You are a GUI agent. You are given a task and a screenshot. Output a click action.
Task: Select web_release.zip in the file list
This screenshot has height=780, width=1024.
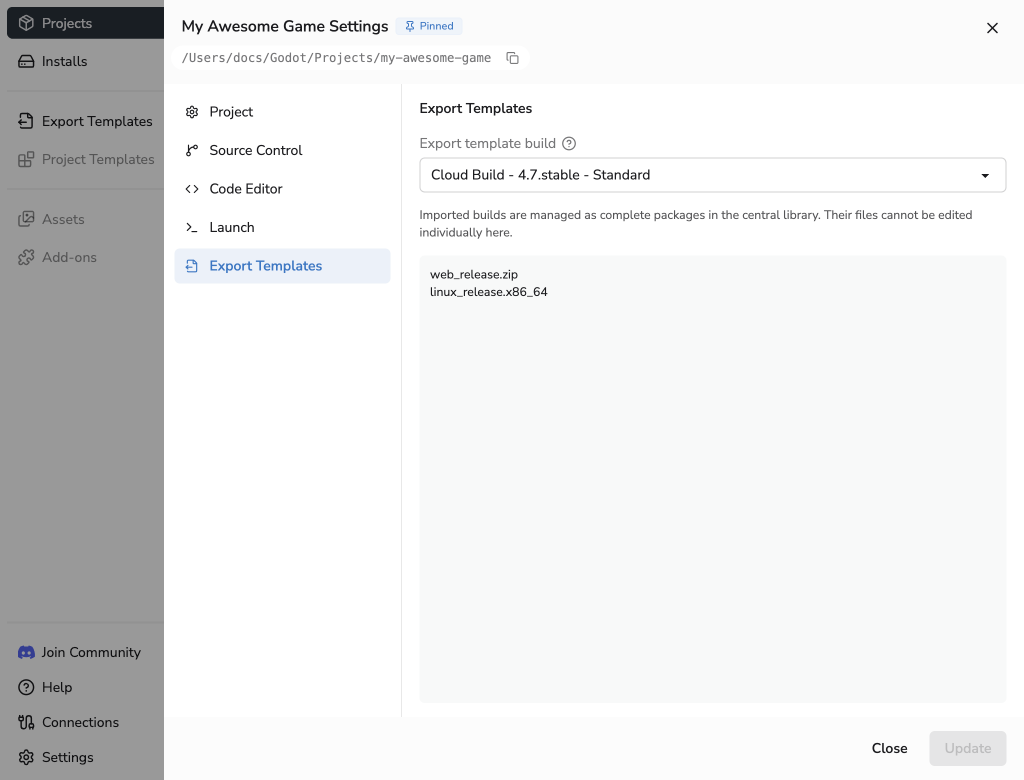pyautogui.click(x=473, y=274)
